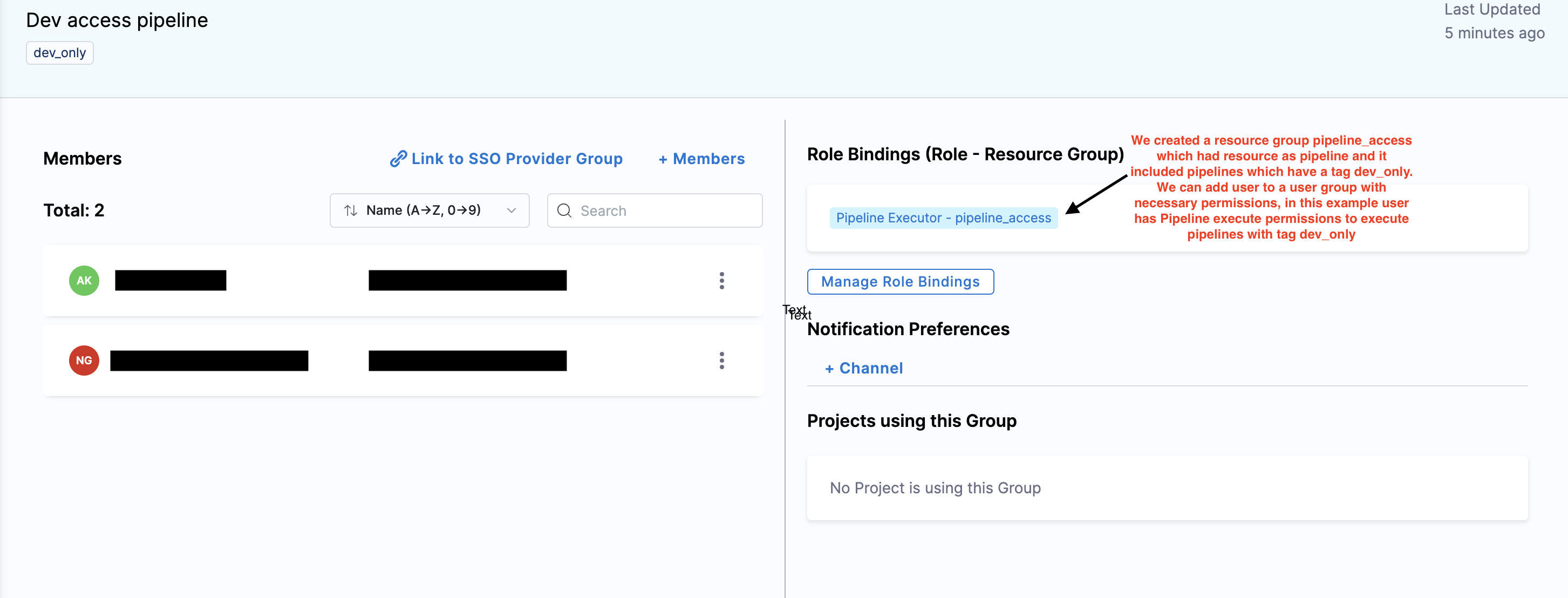Click the chain link icon beside SSO
Image resolution: width=1568 pixels, height=598 pixels.
click(x=398, y=159)
